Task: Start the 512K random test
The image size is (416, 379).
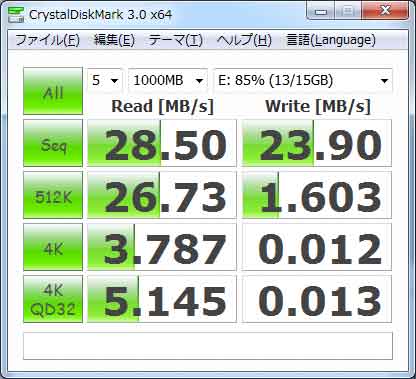Action: coord(53,195)
